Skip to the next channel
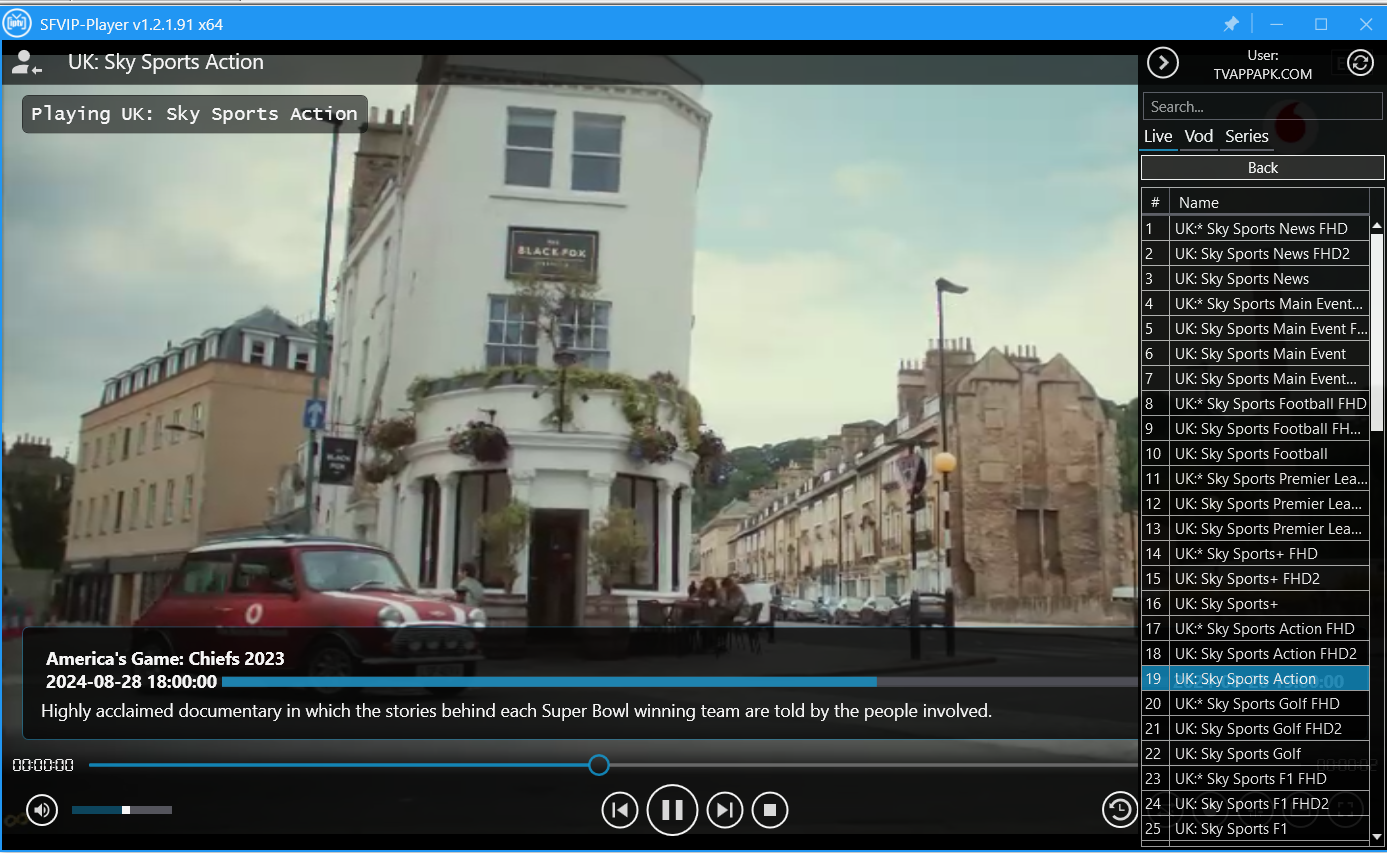Image resolution: width=1387 pixels, height=853 pixels. pos(725,810)
